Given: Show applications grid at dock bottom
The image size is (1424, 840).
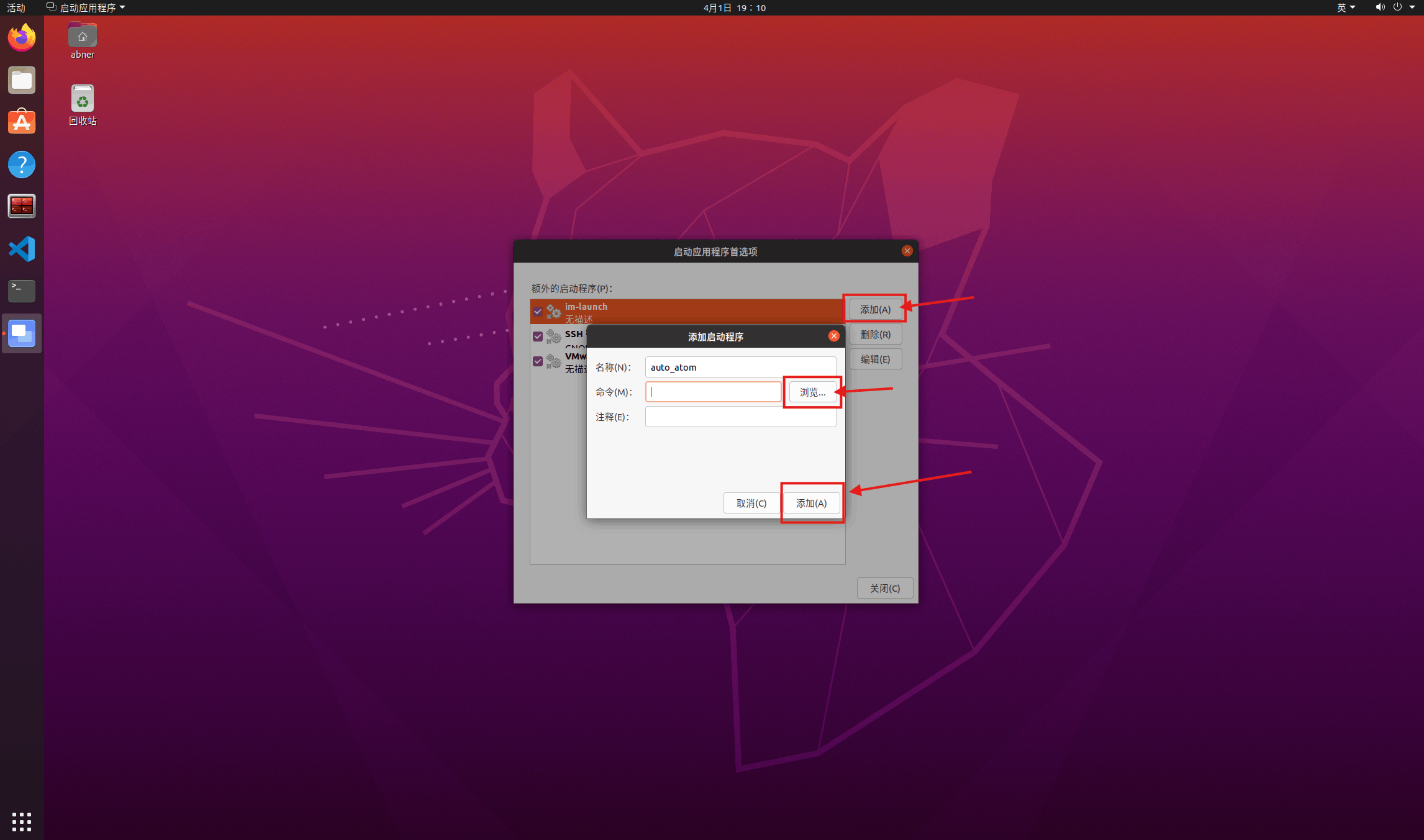Looking at the screenshot, I should point(22,821).
